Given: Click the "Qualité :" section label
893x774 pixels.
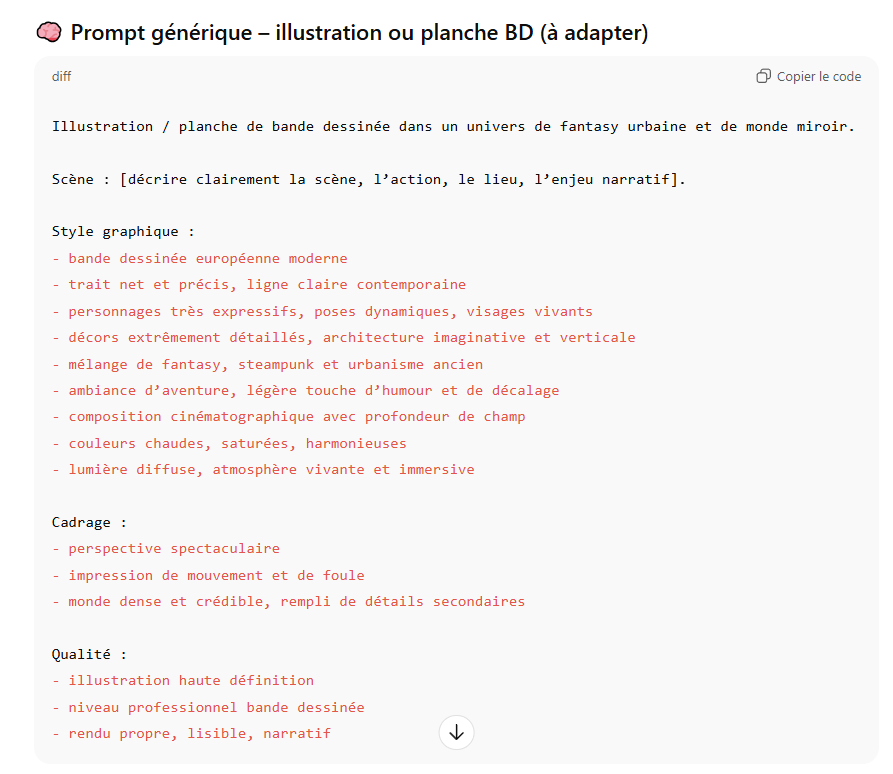Looking at the screenshot, I should (89, 655).
